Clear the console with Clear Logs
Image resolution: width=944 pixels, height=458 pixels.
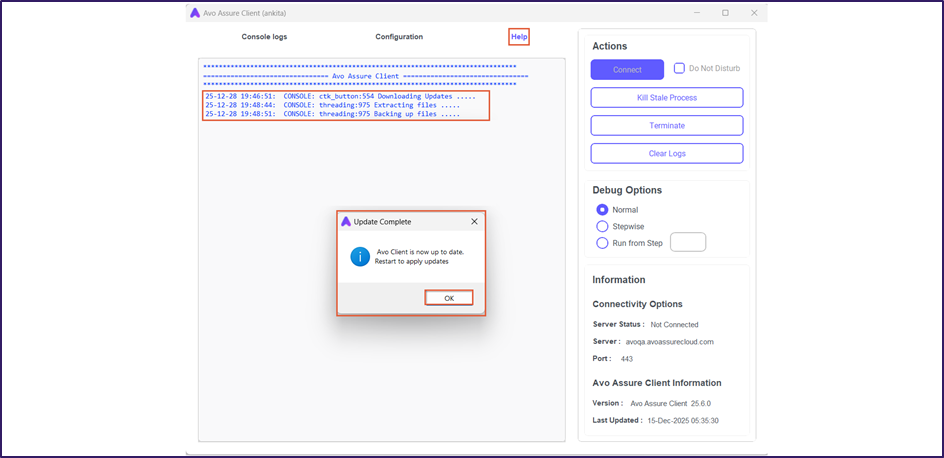coord(667,153)
